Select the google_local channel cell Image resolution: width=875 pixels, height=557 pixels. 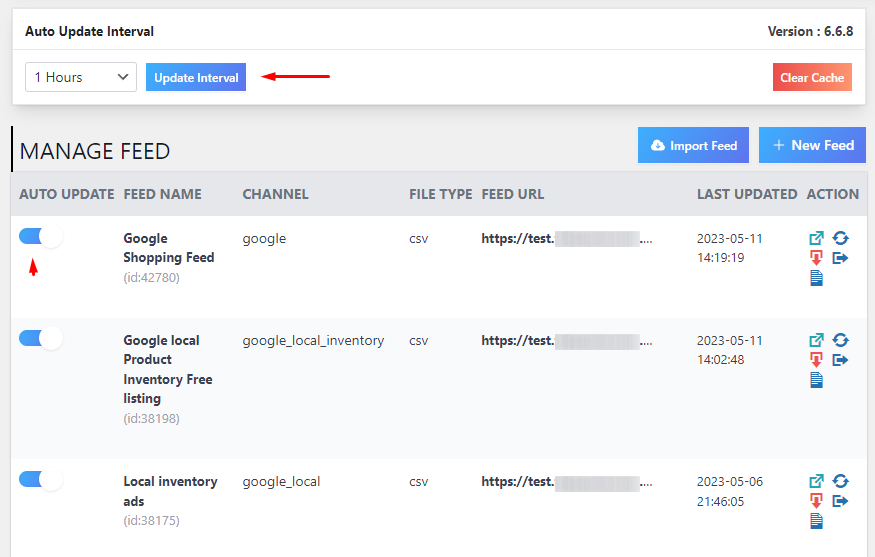pyautogui.click(x=281, y=482)
